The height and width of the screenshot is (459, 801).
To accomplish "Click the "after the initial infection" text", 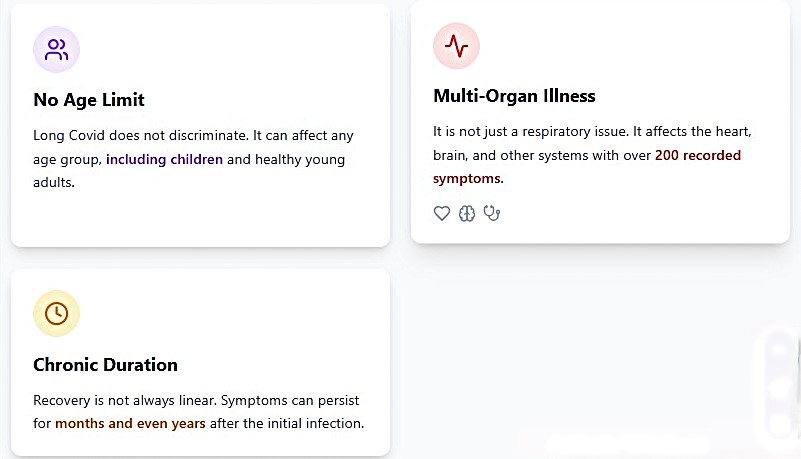I will coord(286,423).
